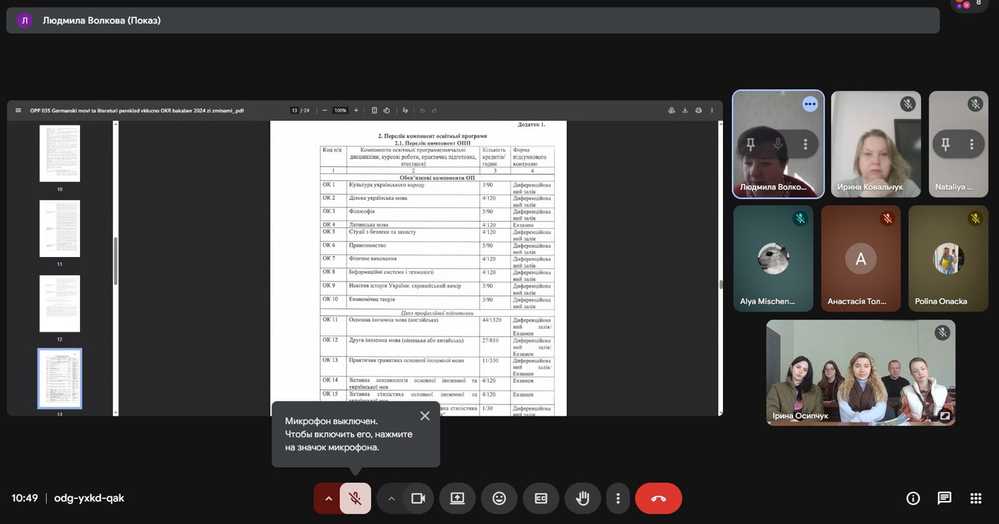The width and height of the screenshot is (999, 524).
Task: Leave the call with red hang-up button
Action: click(658, 498)
